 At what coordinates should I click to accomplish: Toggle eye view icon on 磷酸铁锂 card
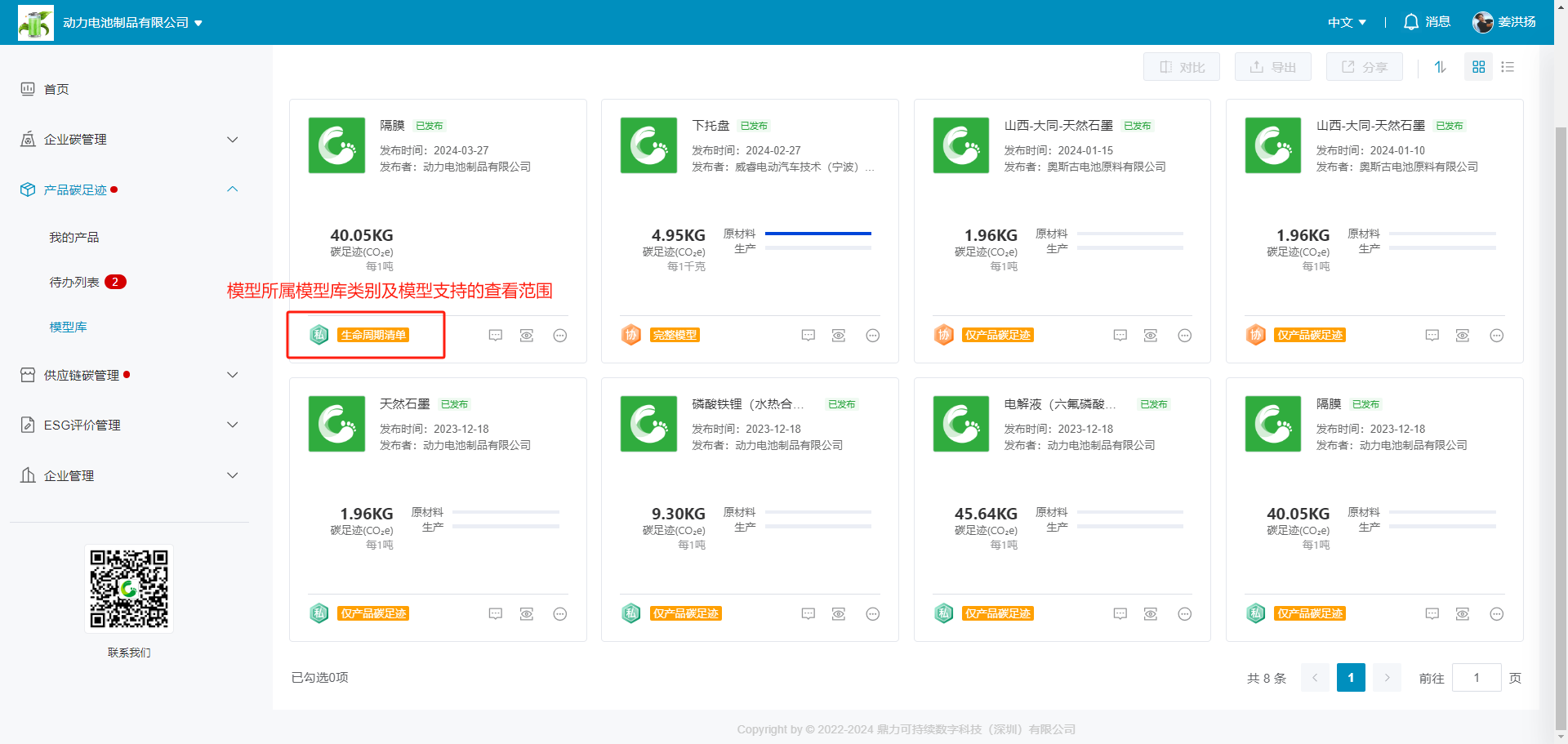839,614
